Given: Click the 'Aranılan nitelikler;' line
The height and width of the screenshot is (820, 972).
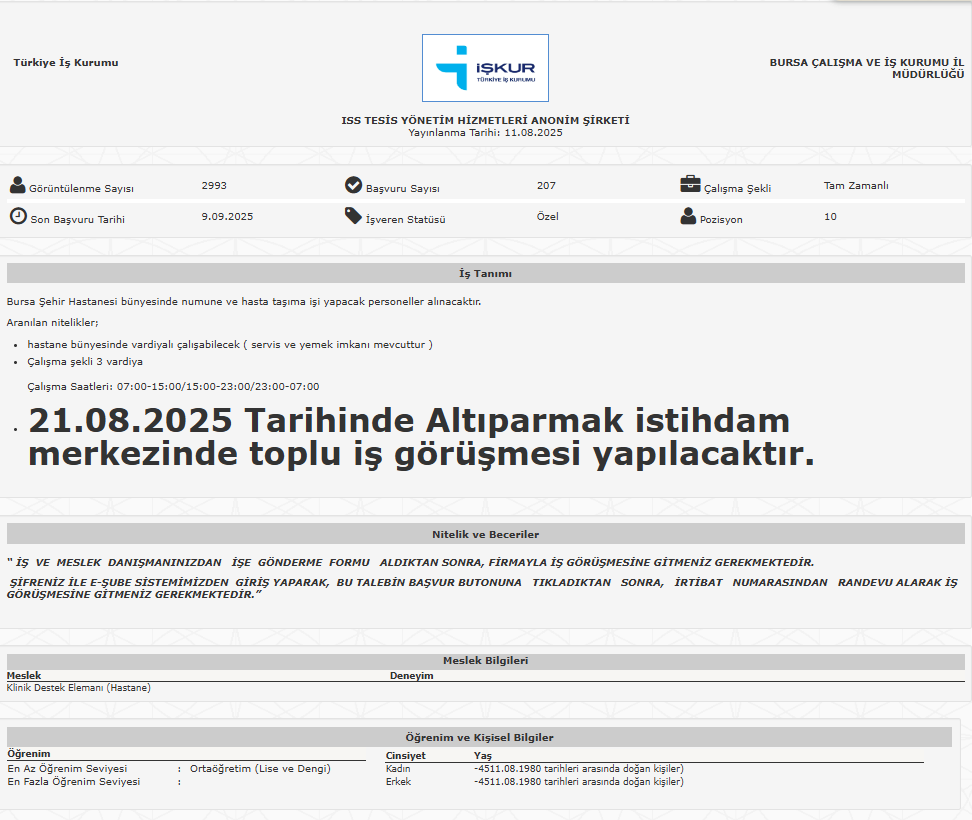Looking at the screenshot, I should pyautogui.click(x=53, y=323).
